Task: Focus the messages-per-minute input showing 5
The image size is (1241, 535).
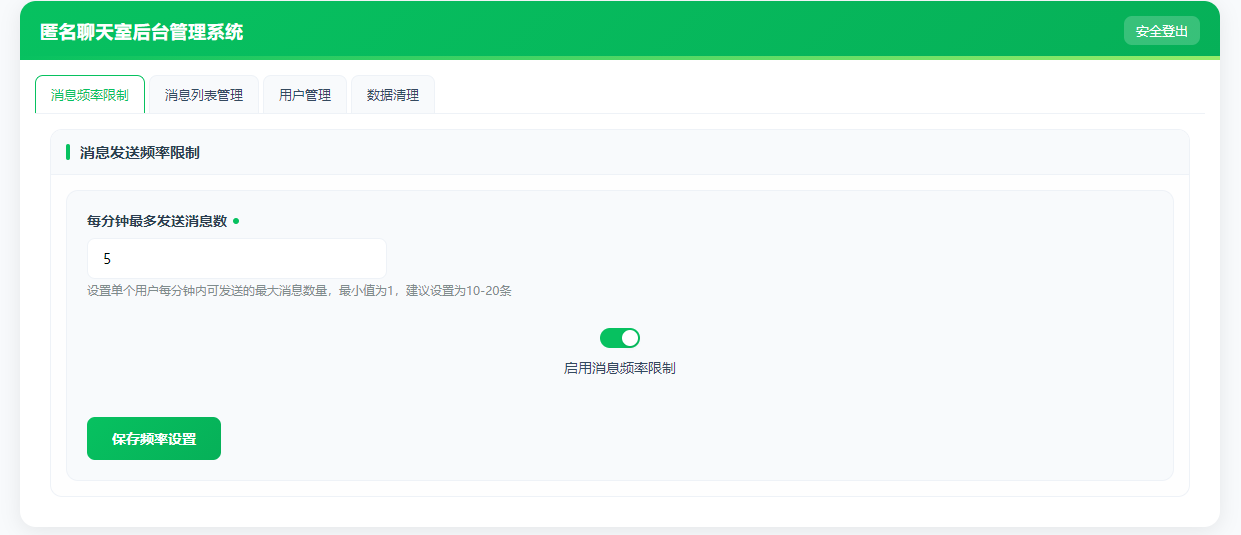Action: pos(236,259)
